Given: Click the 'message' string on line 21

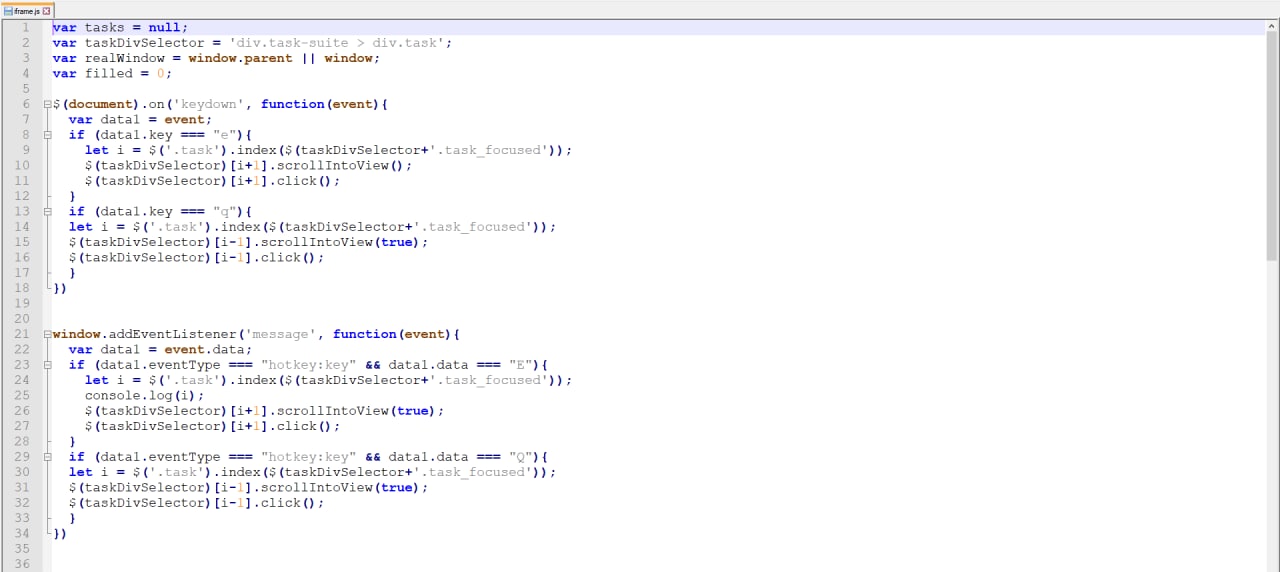Looking at the screenshot, I should [280, 334].
